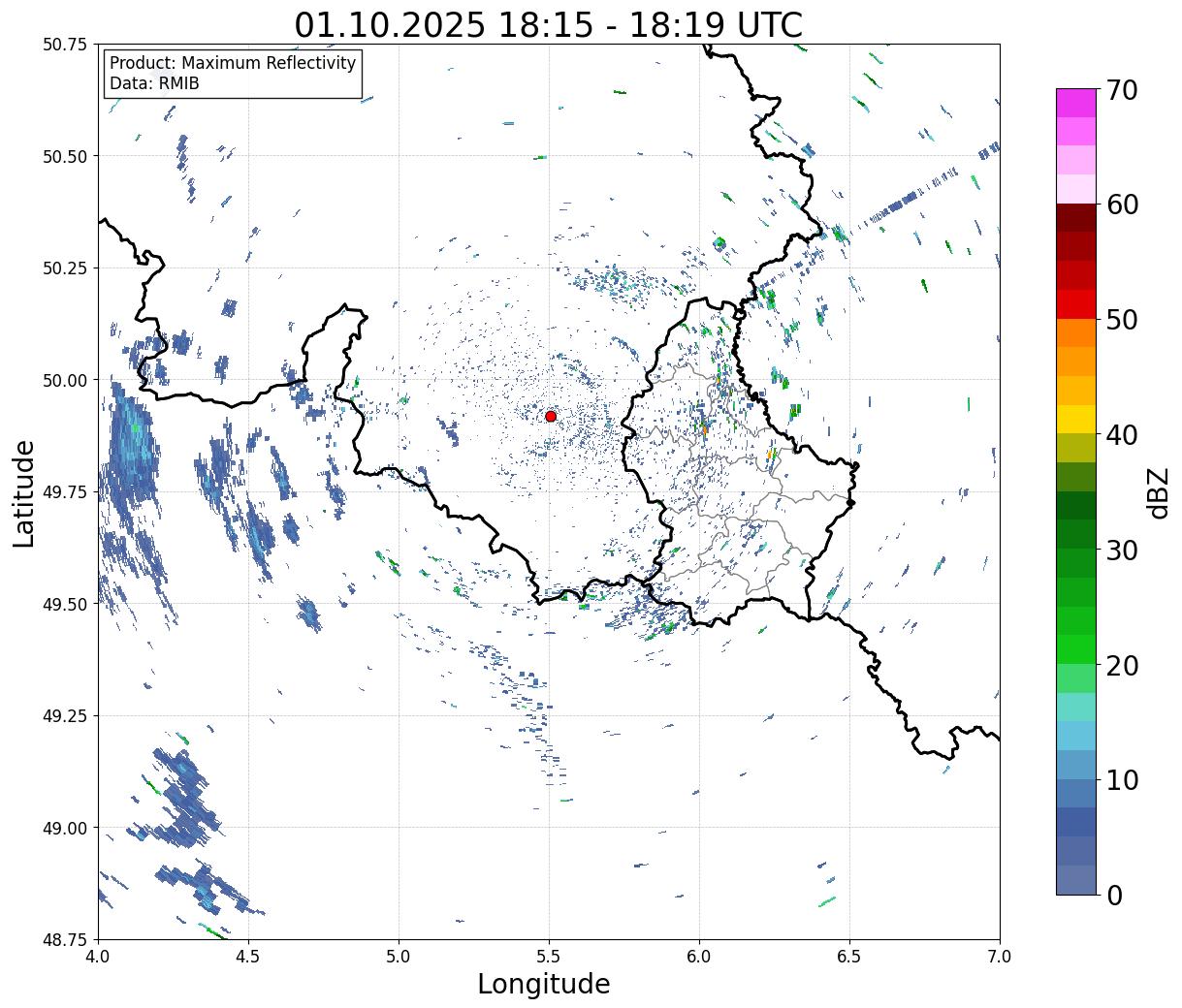Image resolution: width=1182 pixels, height=1008 pixels.
Task: Click the longitude tick label 5.5
Action: click(549, 956)
